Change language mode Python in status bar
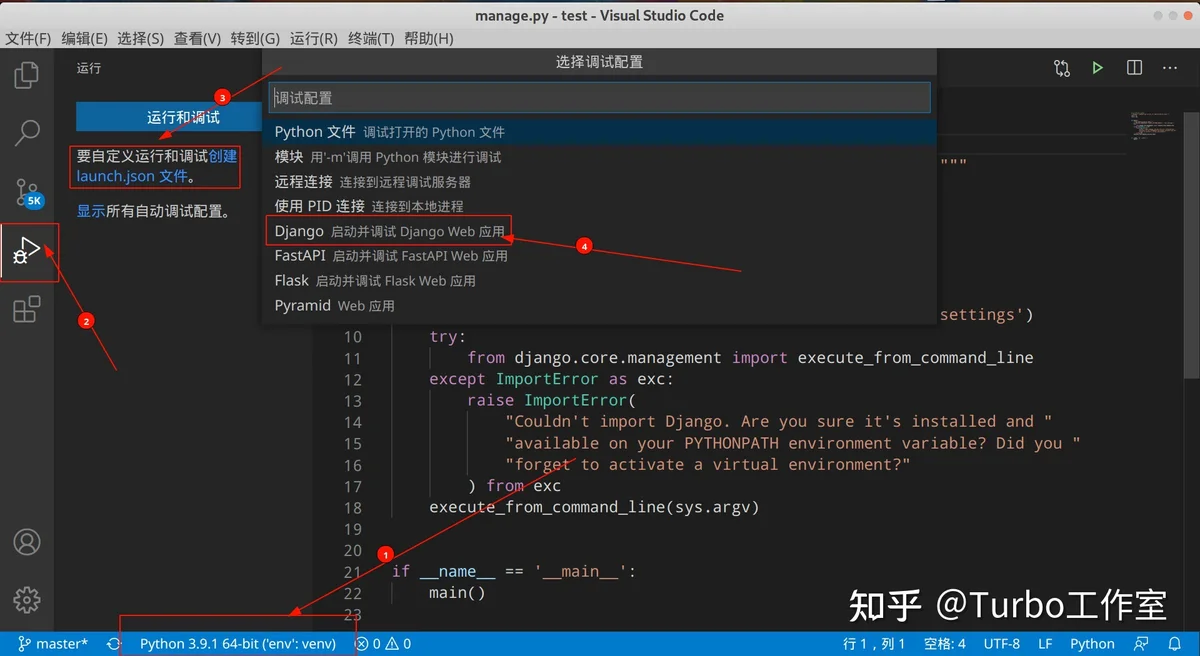Image resolution: width=1200 pixels, height=656 pixels. coord(1092,644)
